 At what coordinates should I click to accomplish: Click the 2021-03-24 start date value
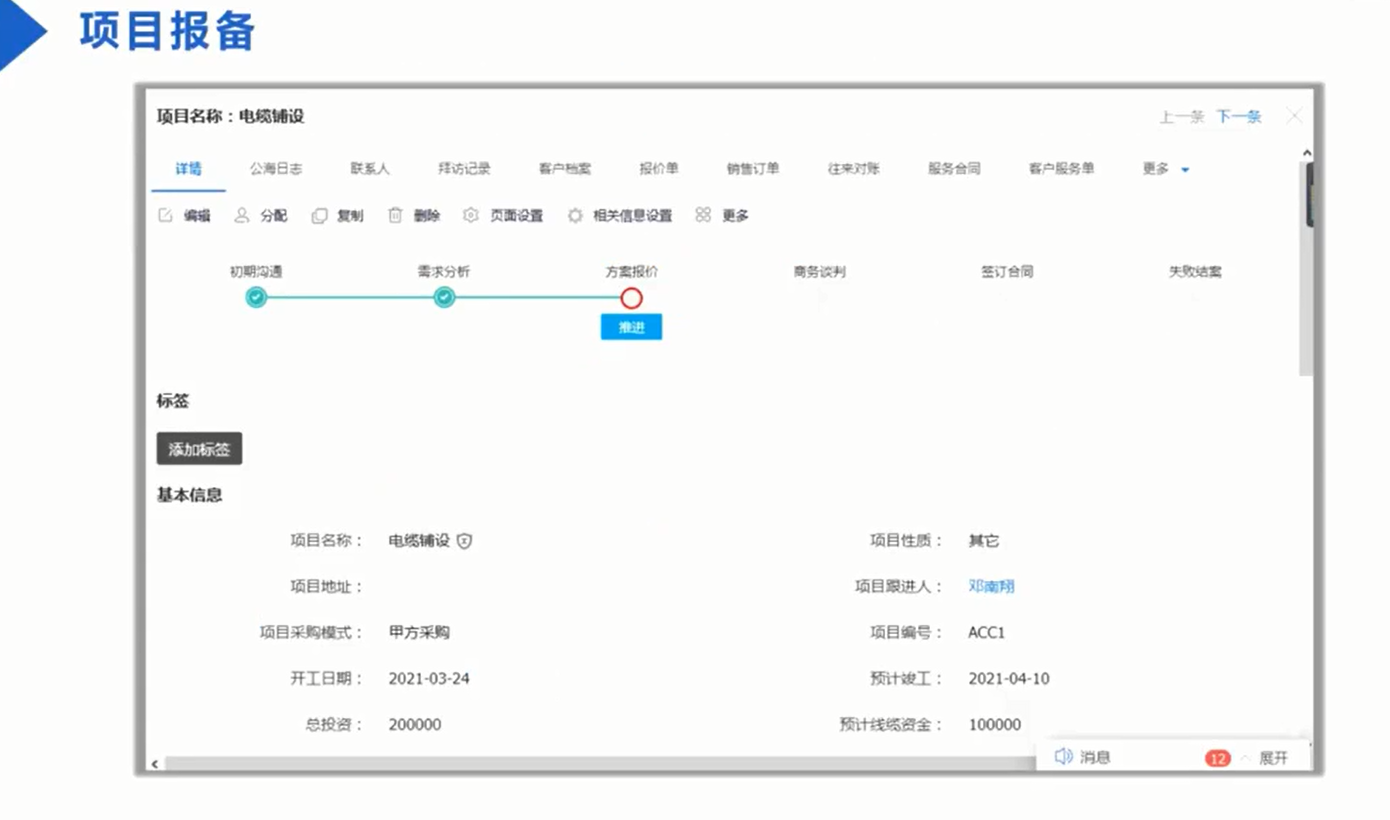(x=429, y=679)
